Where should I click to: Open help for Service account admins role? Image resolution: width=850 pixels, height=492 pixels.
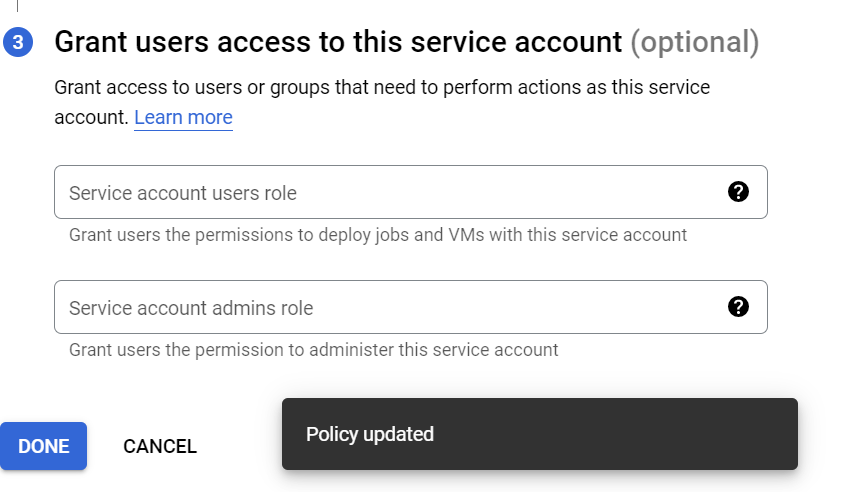click(x=738, y=307)
